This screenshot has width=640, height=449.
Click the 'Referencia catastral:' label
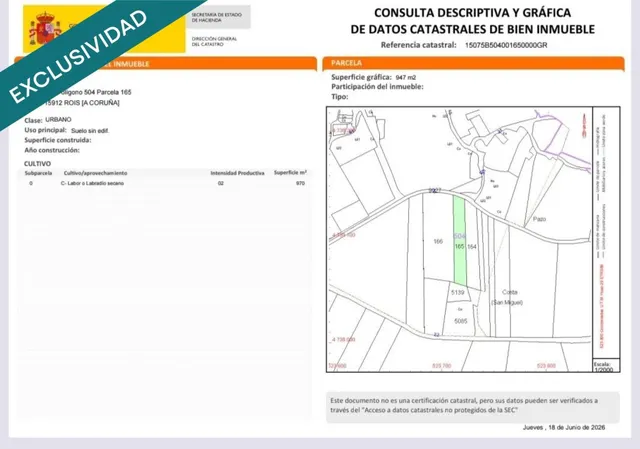(x=418, y=45)
